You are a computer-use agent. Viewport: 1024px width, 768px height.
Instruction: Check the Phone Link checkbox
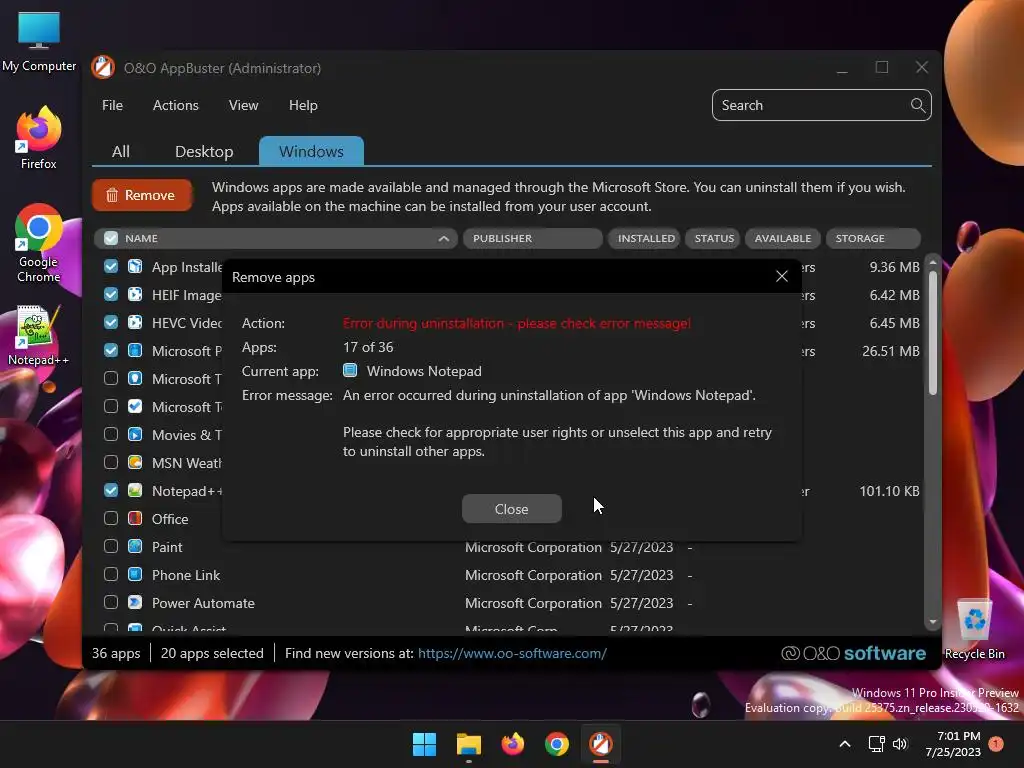tap(111, 575)
